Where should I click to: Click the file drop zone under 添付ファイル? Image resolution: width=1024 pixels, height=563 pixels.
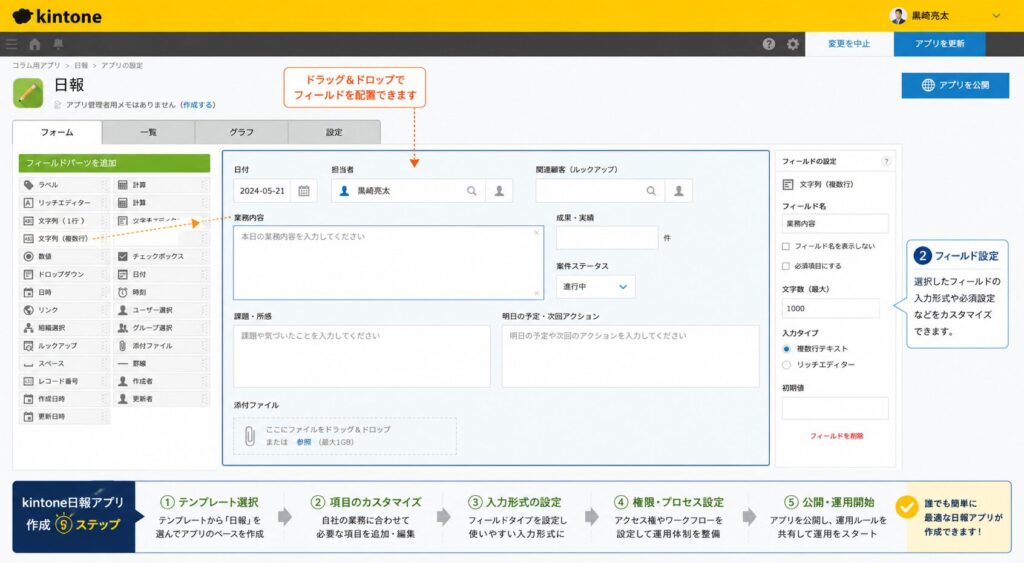pos(345,436)
